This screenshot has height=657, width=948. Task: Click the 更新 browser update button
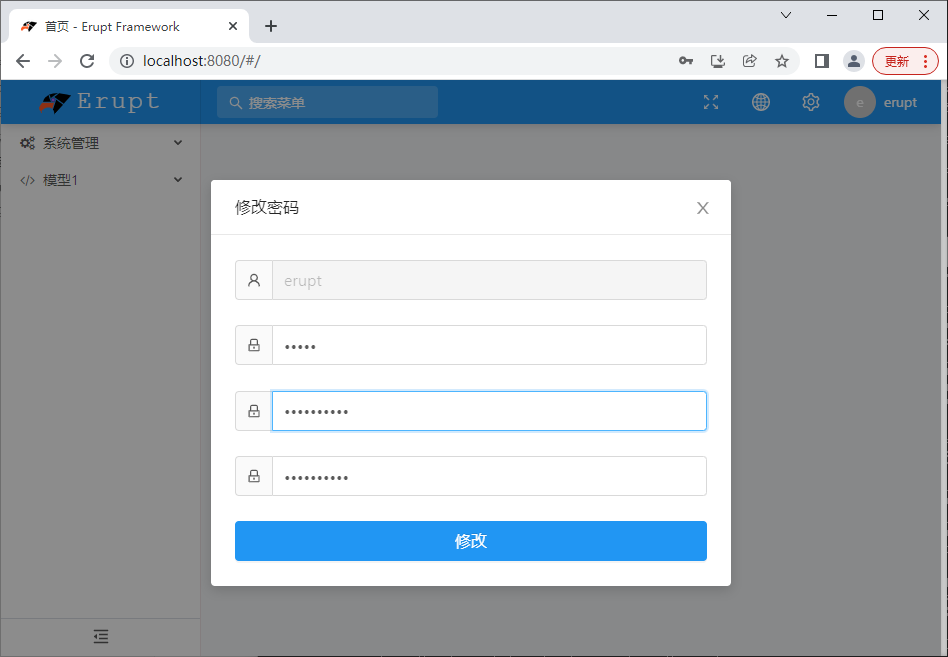point(905,61)
